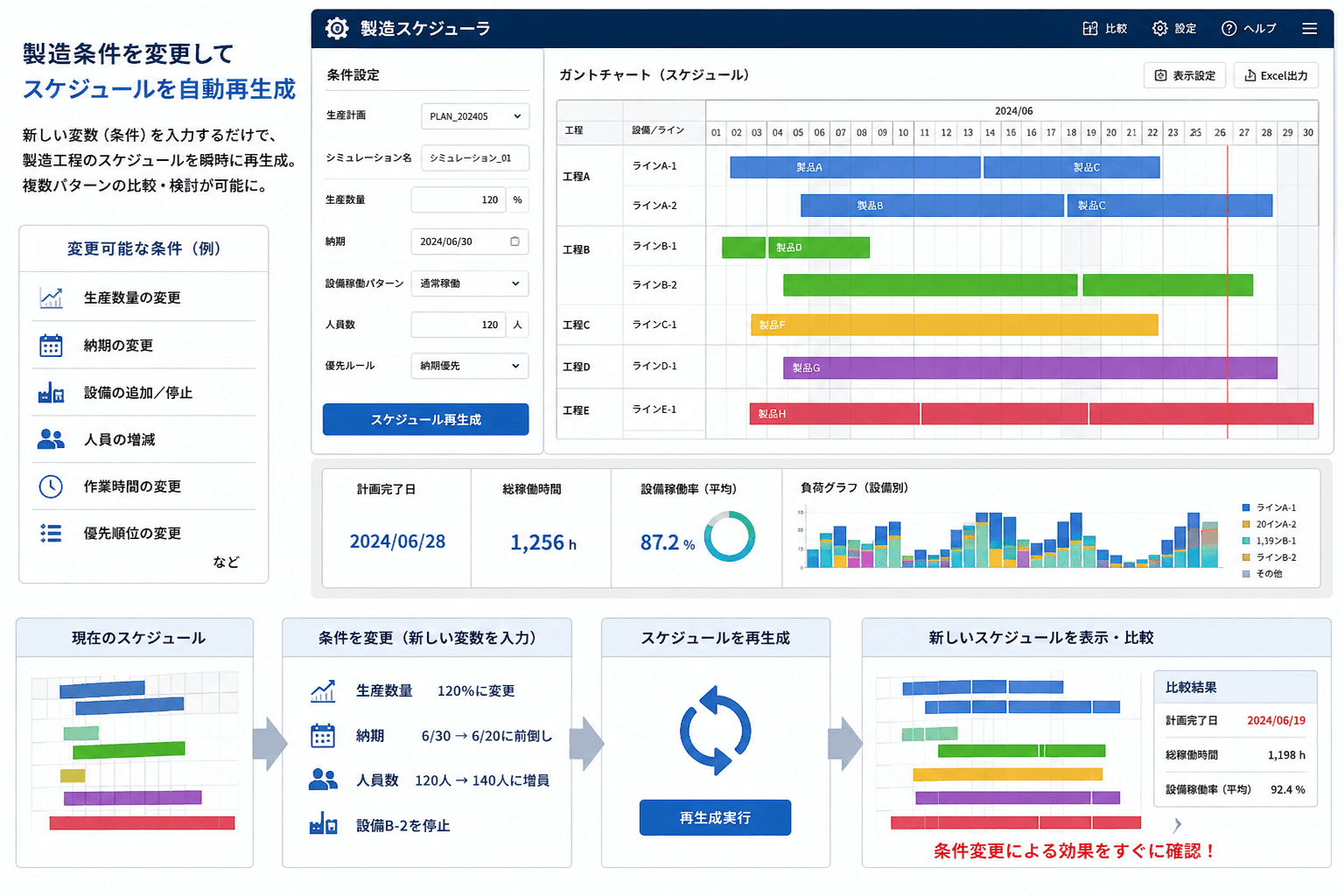
Task: Click the chart icon next to 生産数量の変更
Action: pyautogui.click(x=51, y=297)
